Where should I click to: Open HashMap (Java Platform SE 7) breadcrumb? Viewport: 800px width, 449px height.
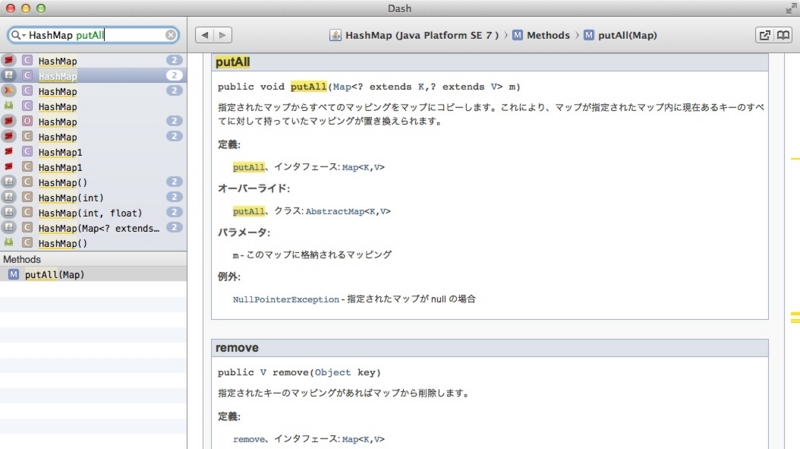pyautogui.click(x=422, y=35)
